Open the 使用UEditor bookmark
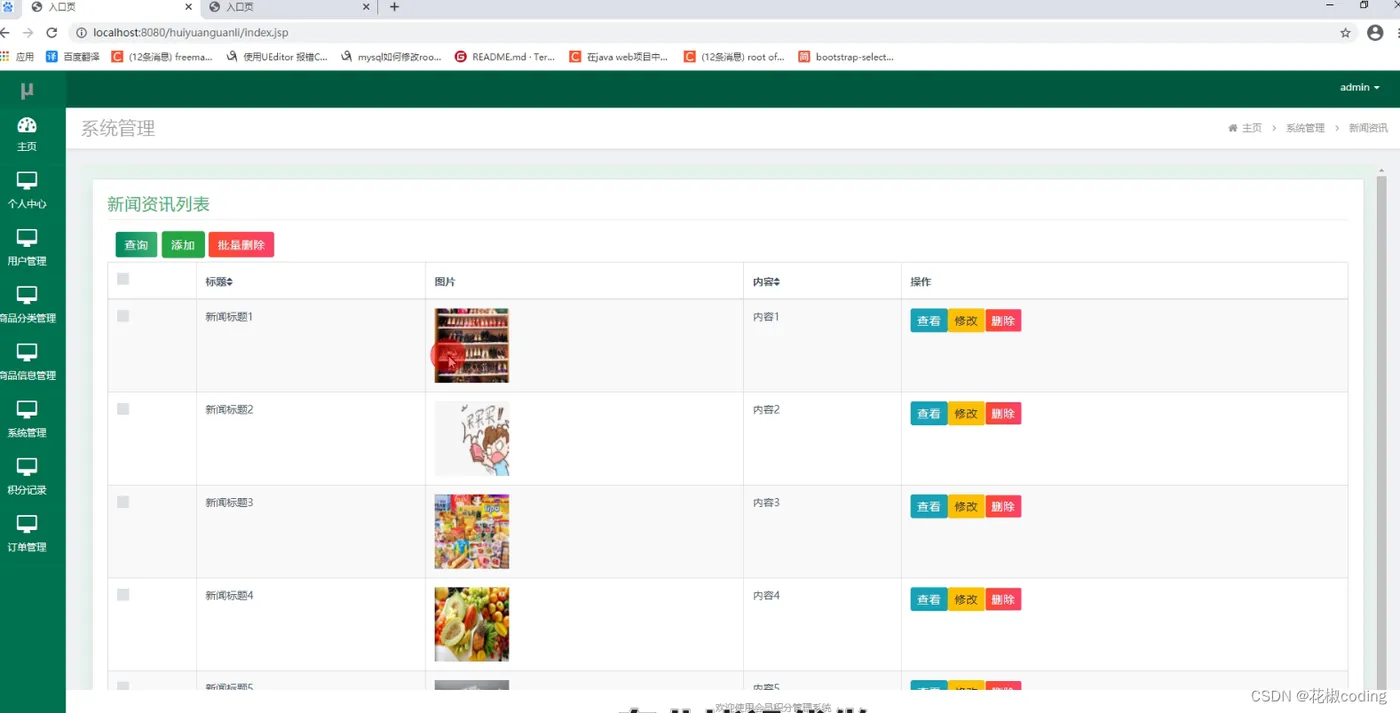This screenshot has width=1400, height=713. (x=277, y=57)
